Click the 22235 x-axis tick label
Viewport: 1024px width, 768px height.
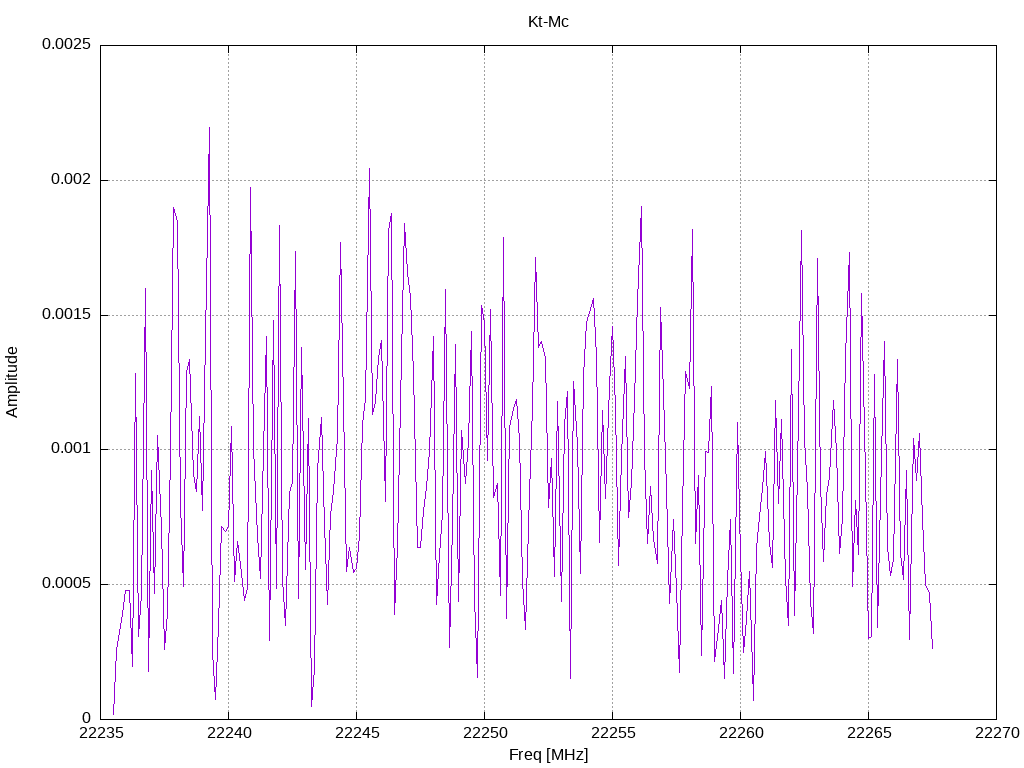coord(101,733)
